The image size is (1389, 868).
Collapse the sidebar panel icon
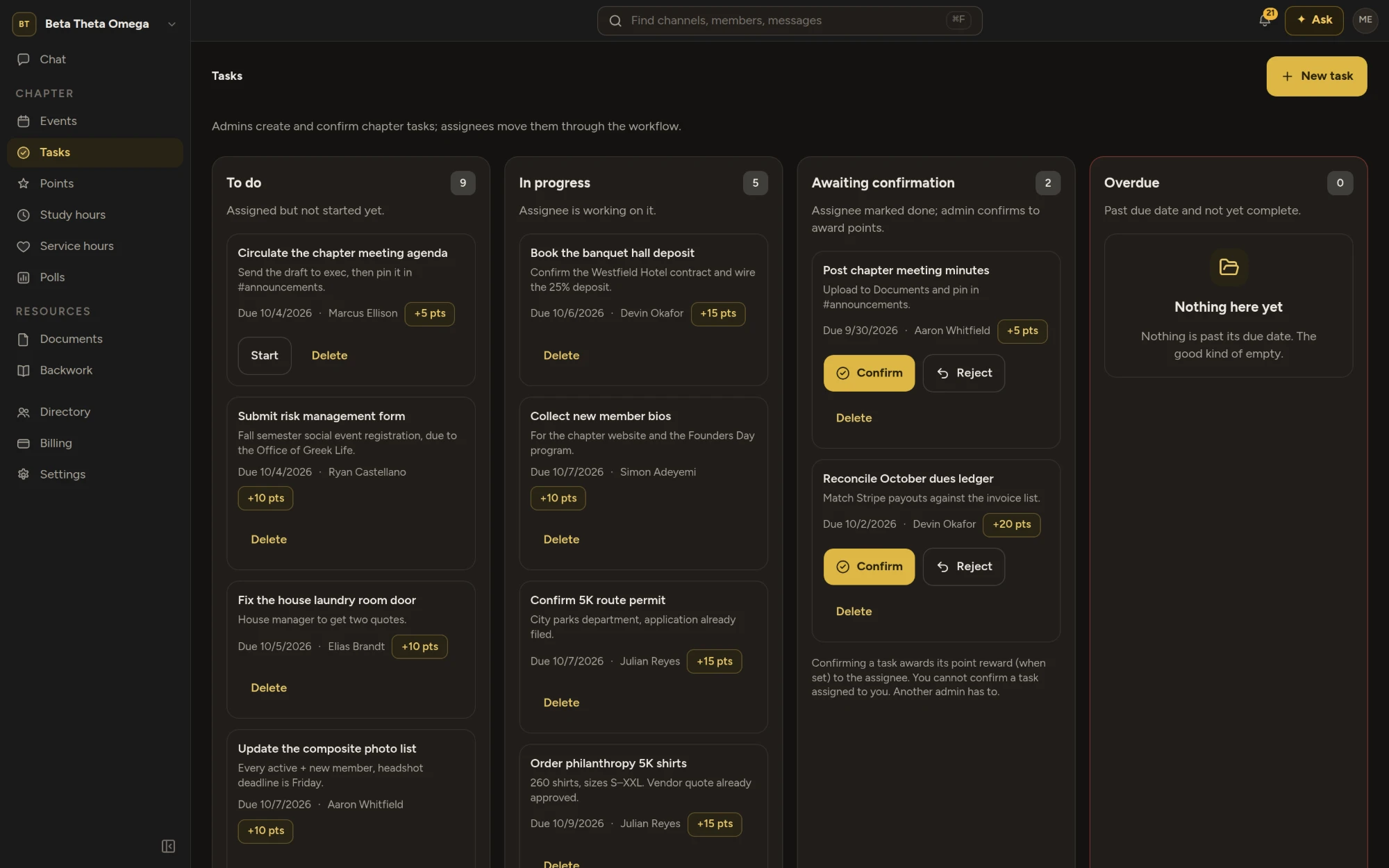(x=168, y=846)
